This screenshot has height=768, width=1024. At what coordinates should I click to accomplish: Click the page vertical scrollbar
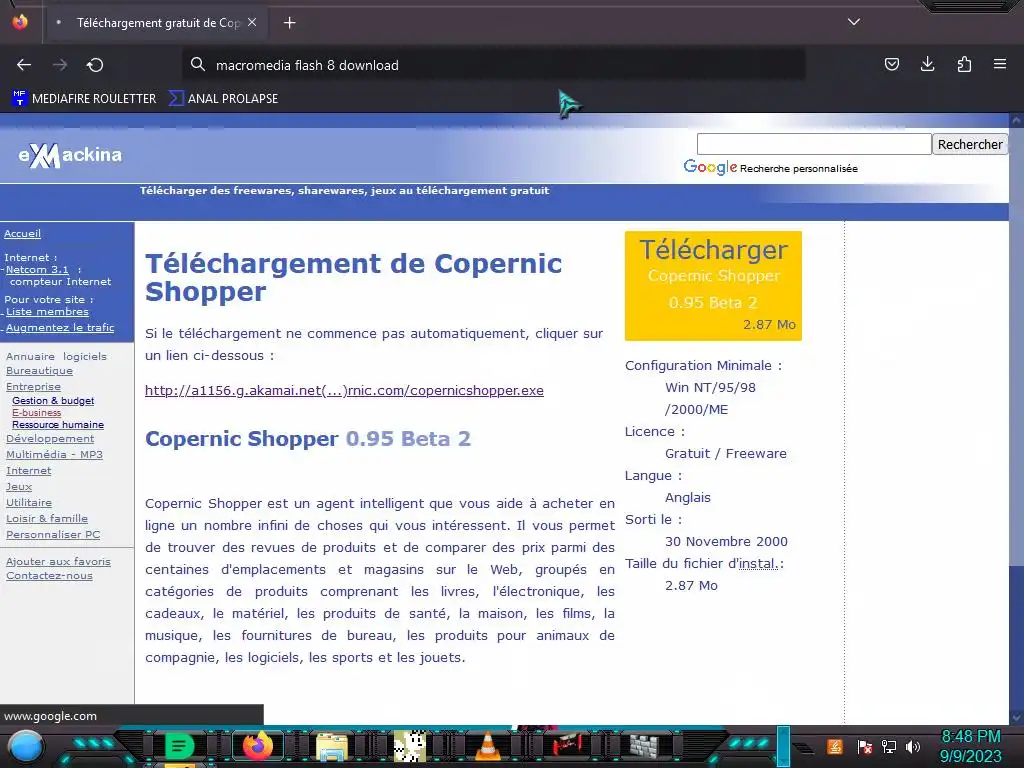(x=1016, y=418)
